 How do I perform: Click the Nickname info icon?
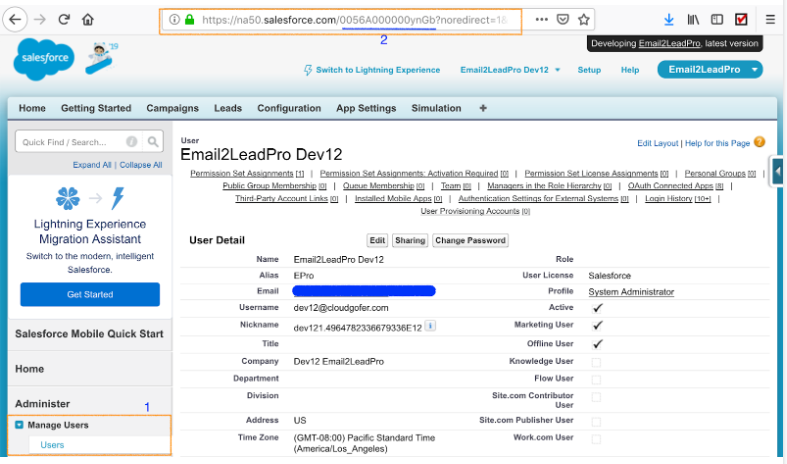point(430,326)
